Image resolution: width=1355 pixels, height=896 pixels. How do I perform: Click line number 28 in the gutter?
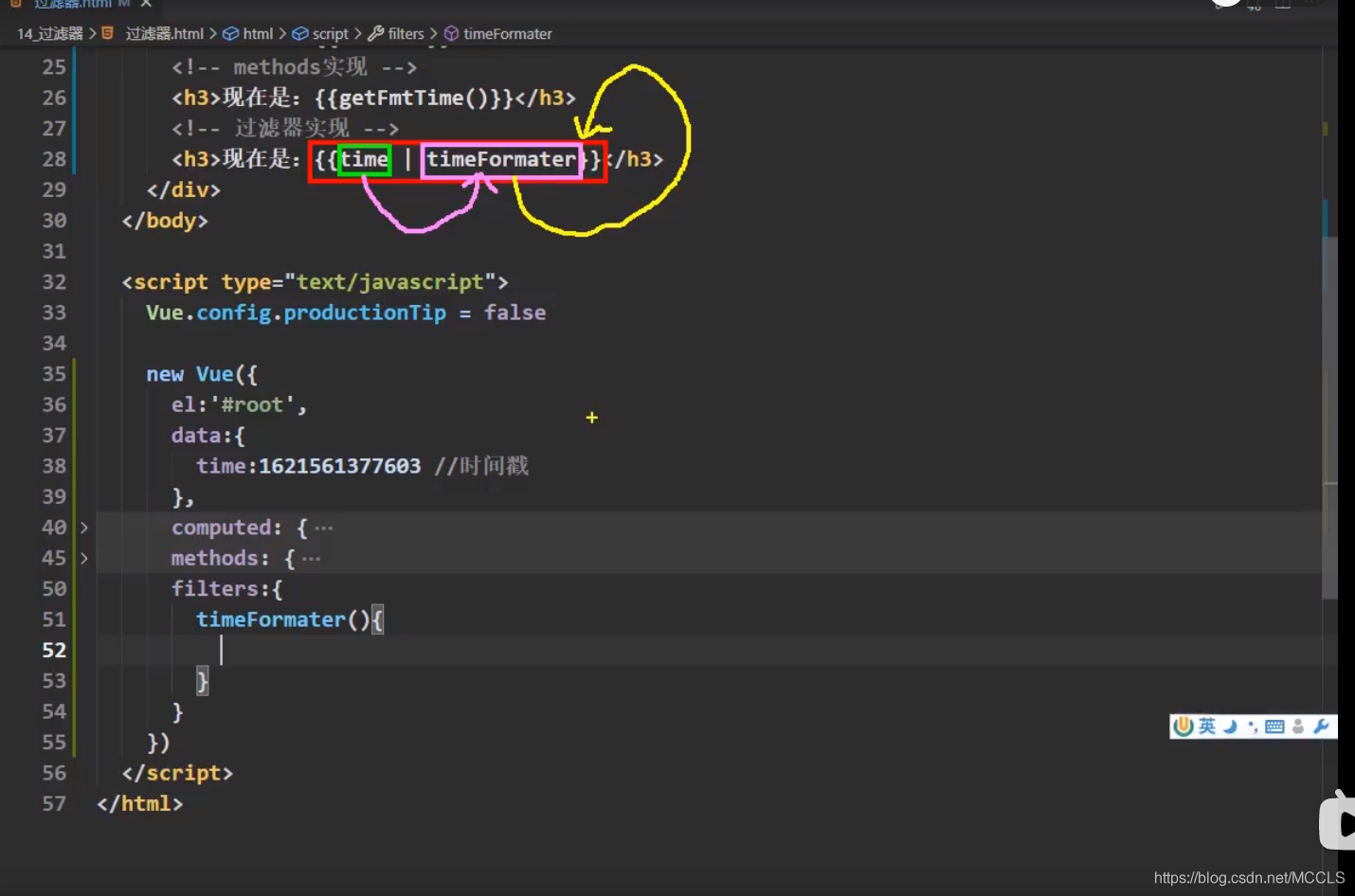pyautogui.click(x=54, y=159)
